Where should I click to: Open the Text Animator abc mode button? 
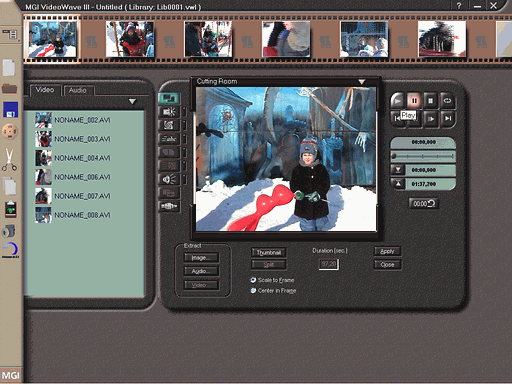tap(169, 139)
